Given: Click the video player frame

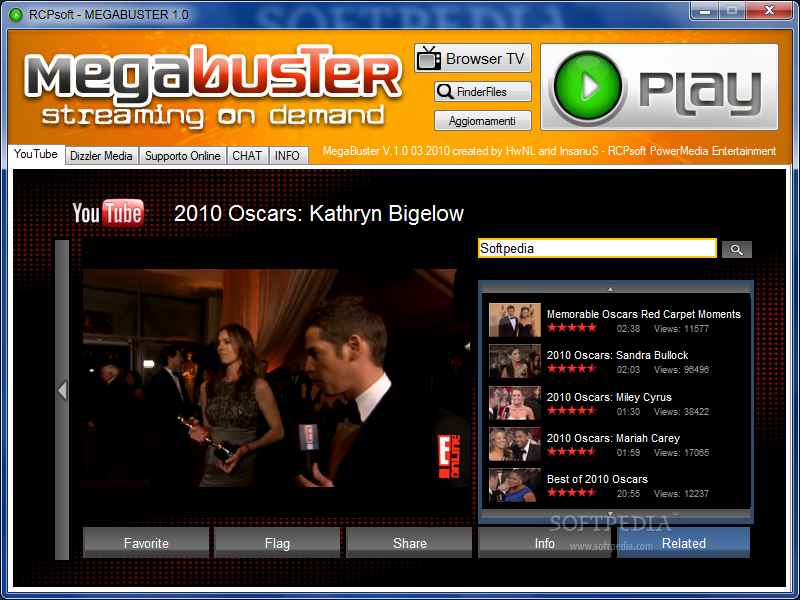Looking at the screenshot, I should coord(276,378).
